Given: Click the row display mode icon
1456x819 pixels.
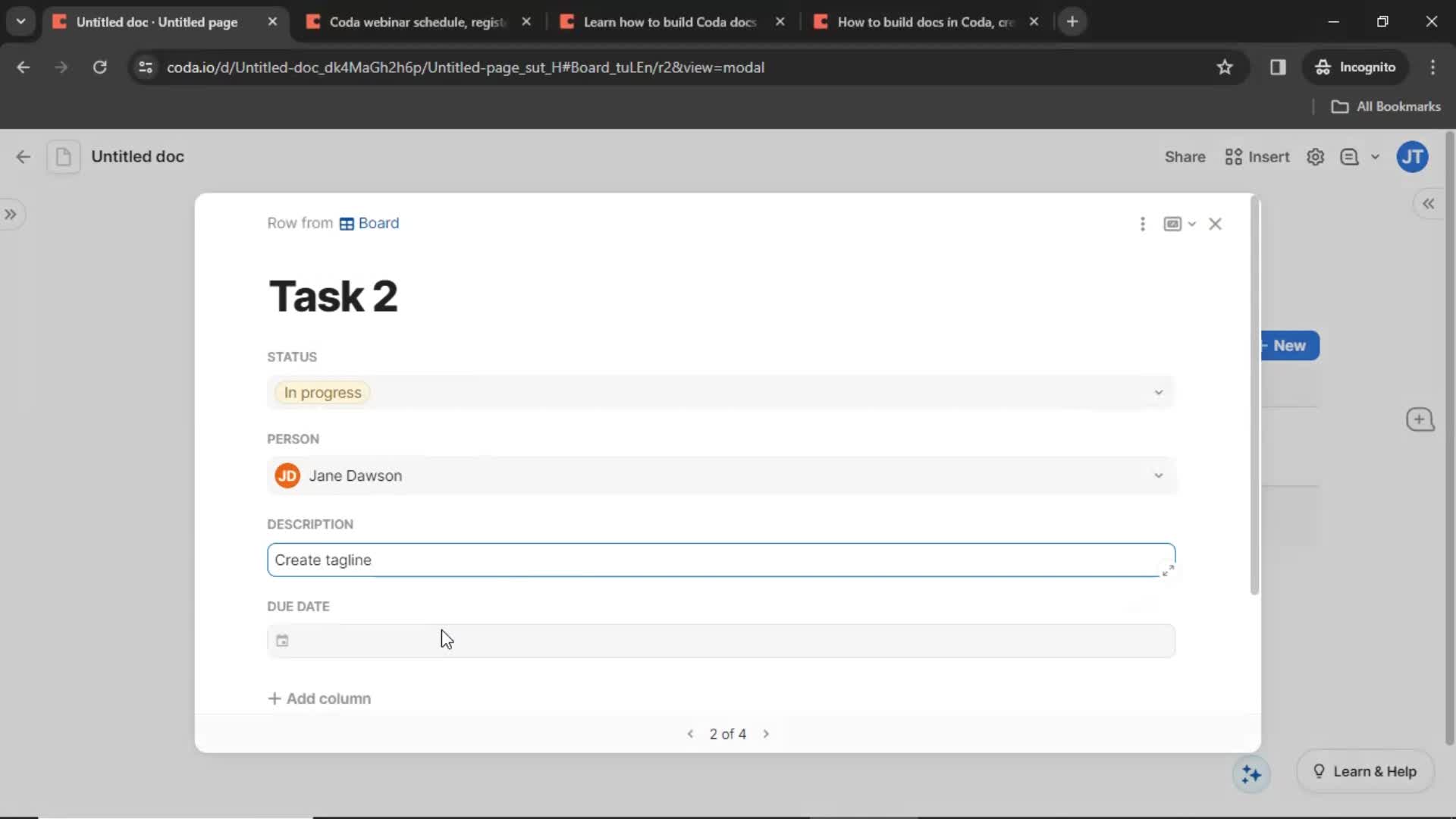Looking at the screenshot, I should 1172,223.
